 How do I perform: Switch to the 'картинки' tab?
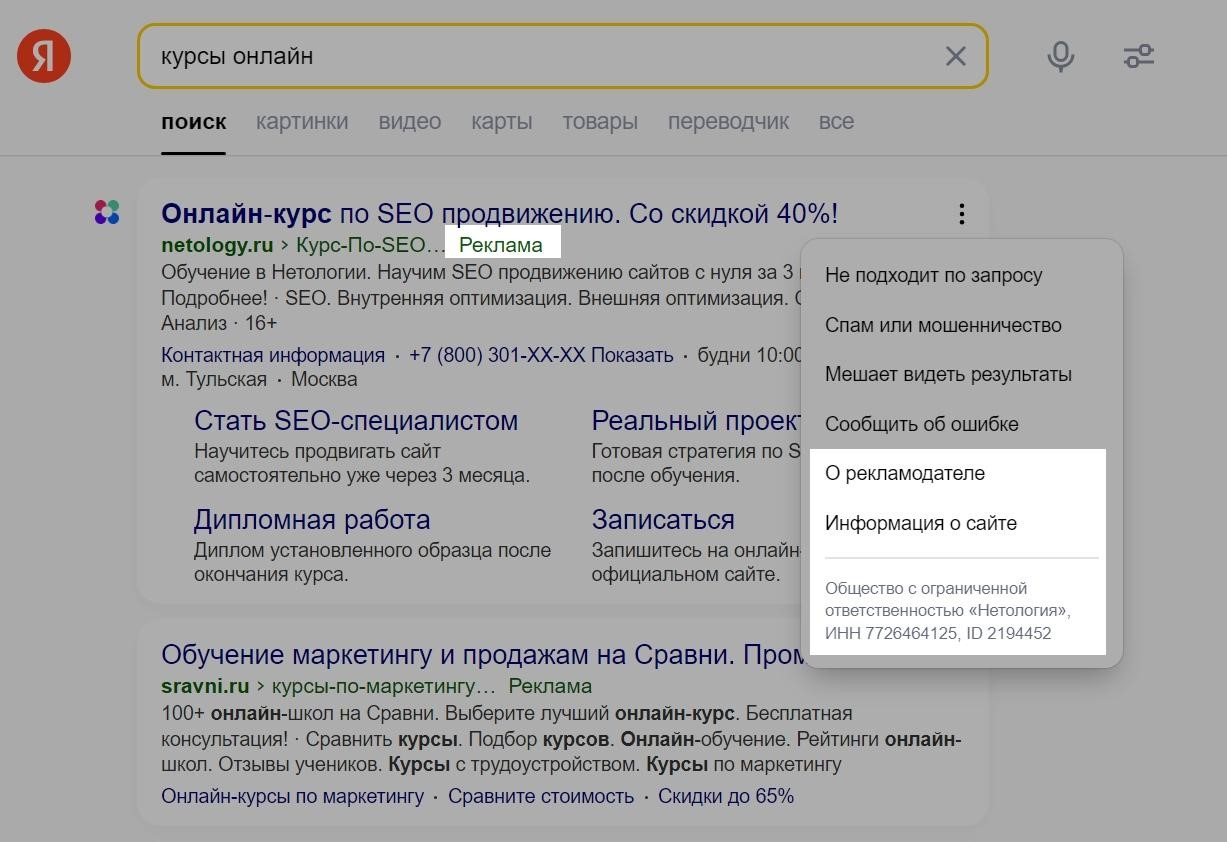[302, 122]
